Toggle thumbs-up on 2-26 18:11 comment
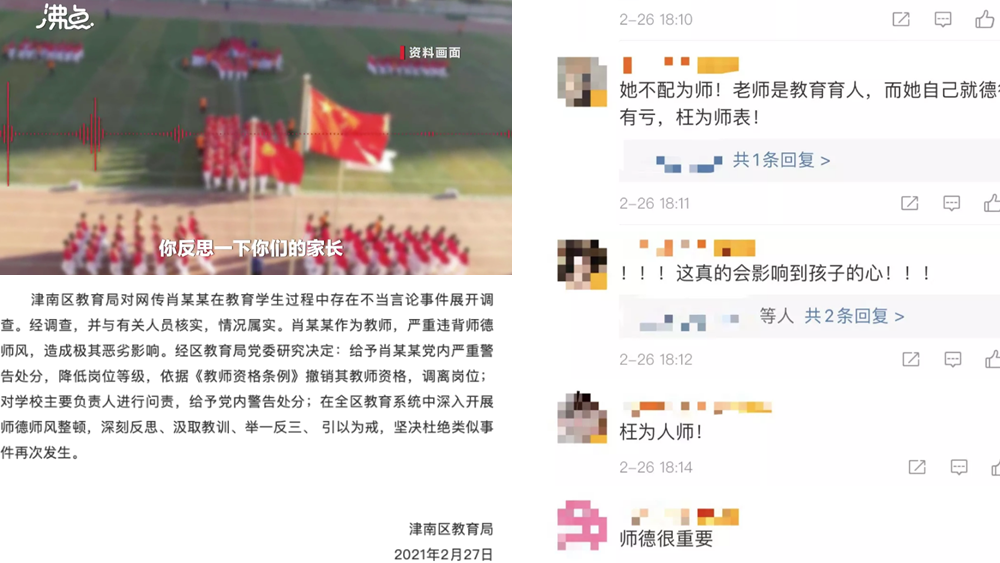This screenshot has width=1000, height=563. [992, 203]
